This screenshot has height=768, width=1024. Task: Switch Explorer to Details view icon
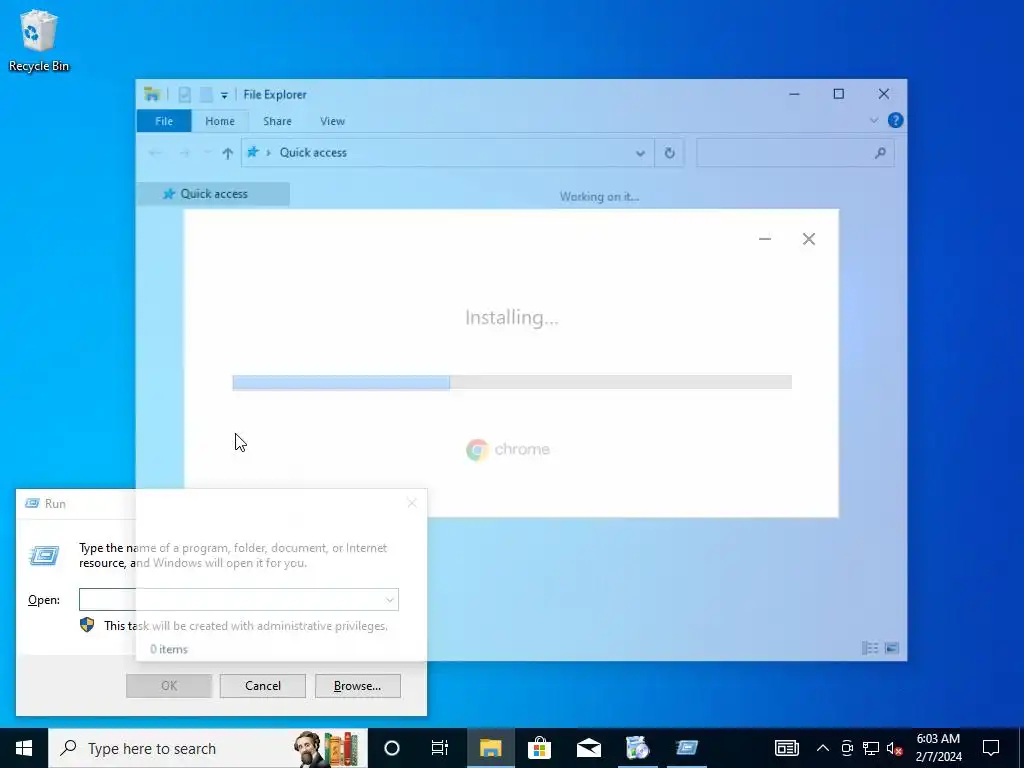point(870,648)
